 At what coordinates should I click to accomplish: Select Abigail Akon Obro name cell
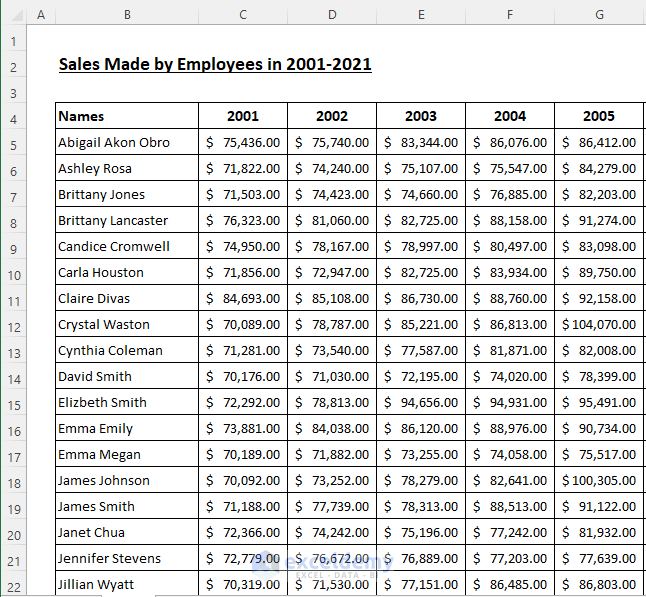[x=127, y=142]
